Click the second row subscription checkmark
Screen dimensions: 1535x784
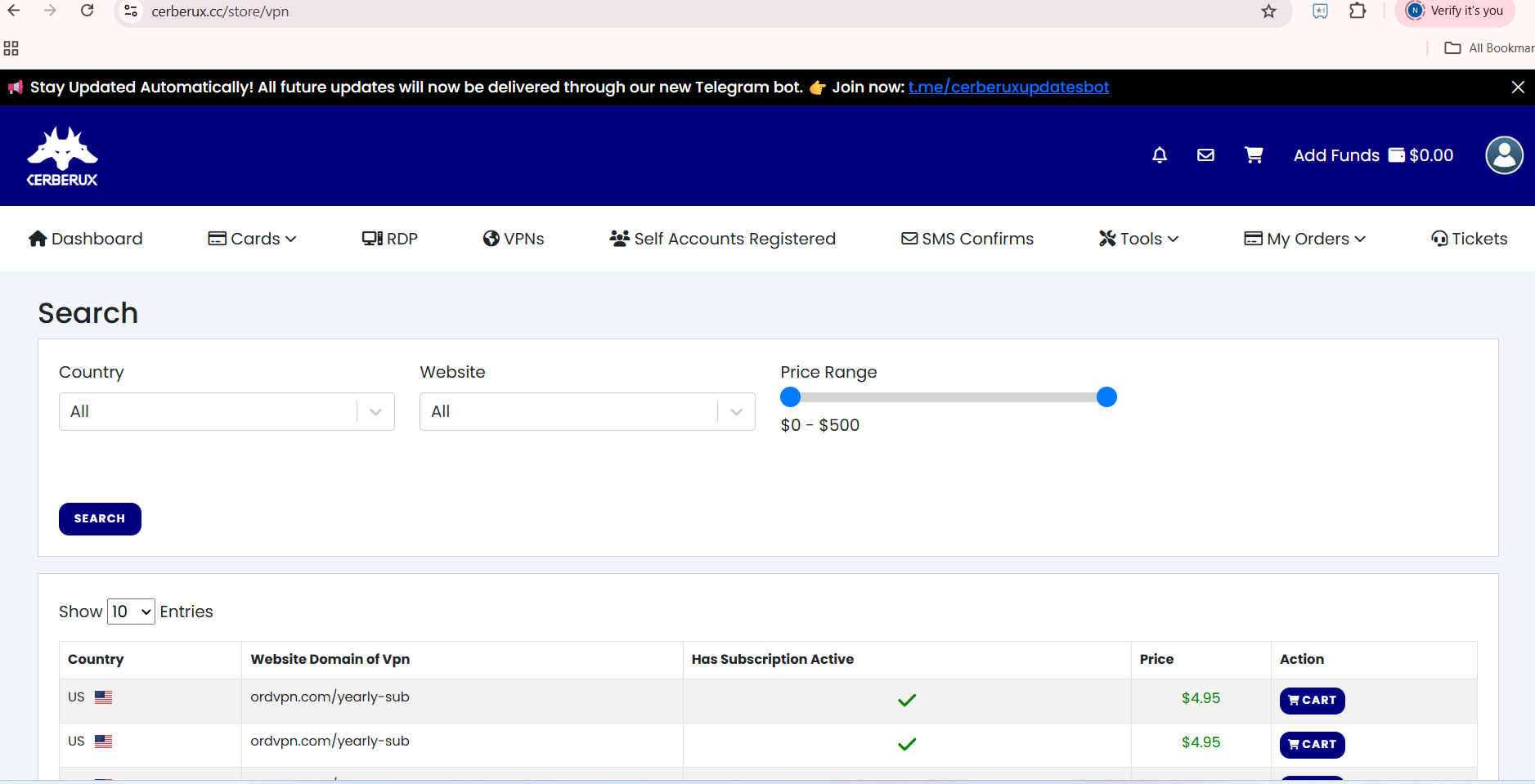[x=907, y=744]
